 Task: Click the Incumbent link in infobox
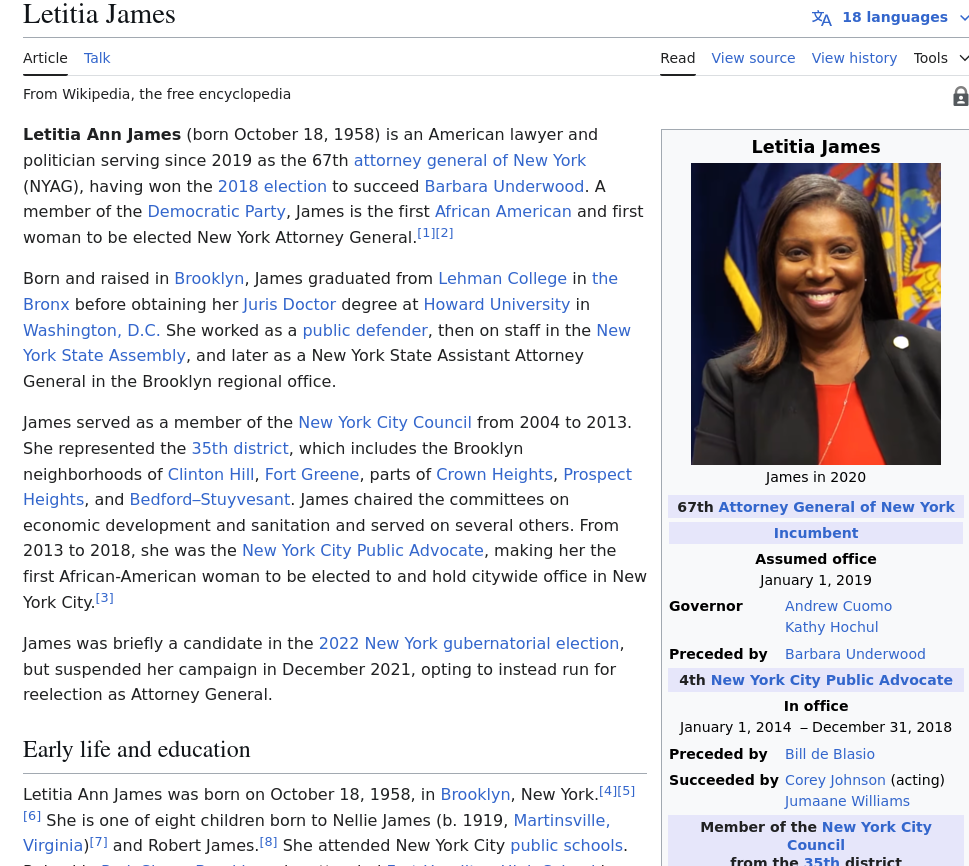tap(816, 533)
